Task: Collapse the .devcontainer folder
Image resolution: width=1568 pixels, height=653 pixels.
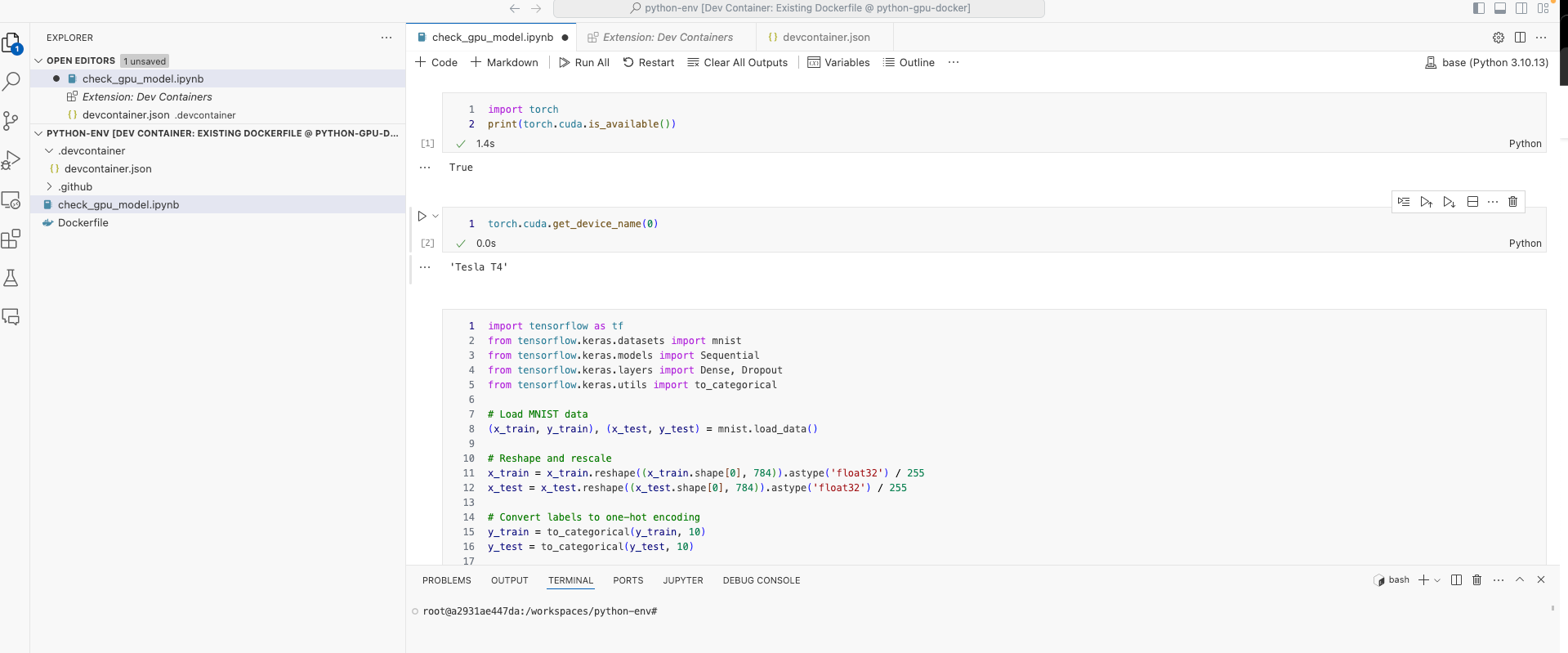Action: coord(49,151)
